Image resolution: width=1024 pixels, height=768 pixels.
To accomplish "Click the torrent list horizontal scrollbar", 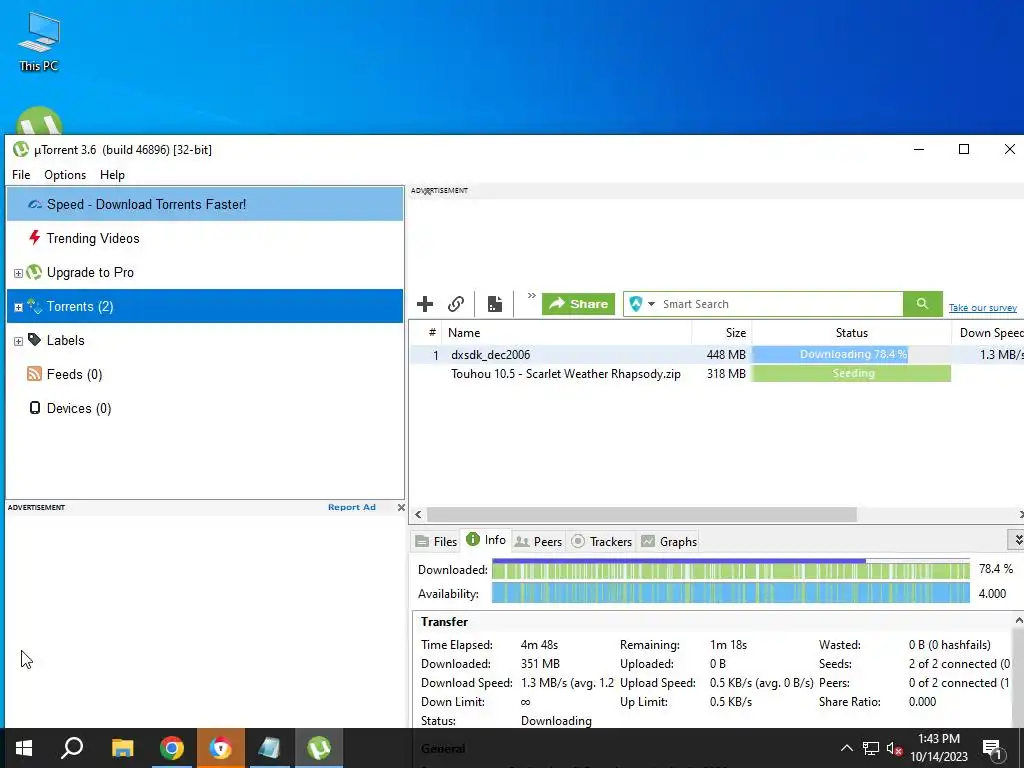I will [x=641, y=515].
